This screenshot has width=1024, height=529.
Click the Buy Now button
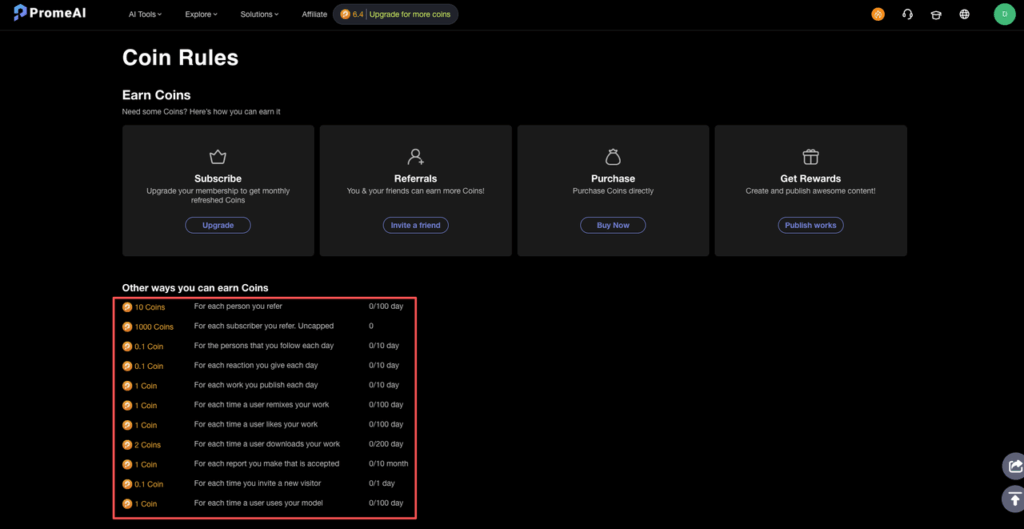[x=613, y=225]
